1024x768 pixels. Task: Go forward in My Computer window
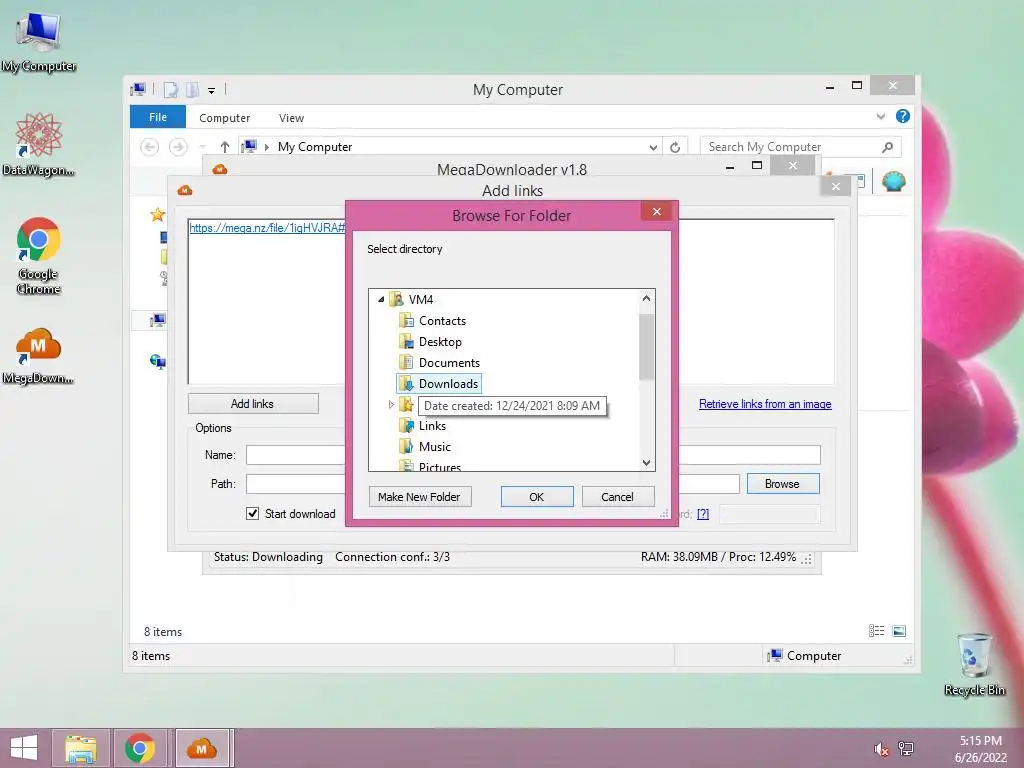click(x=178, y=147)
